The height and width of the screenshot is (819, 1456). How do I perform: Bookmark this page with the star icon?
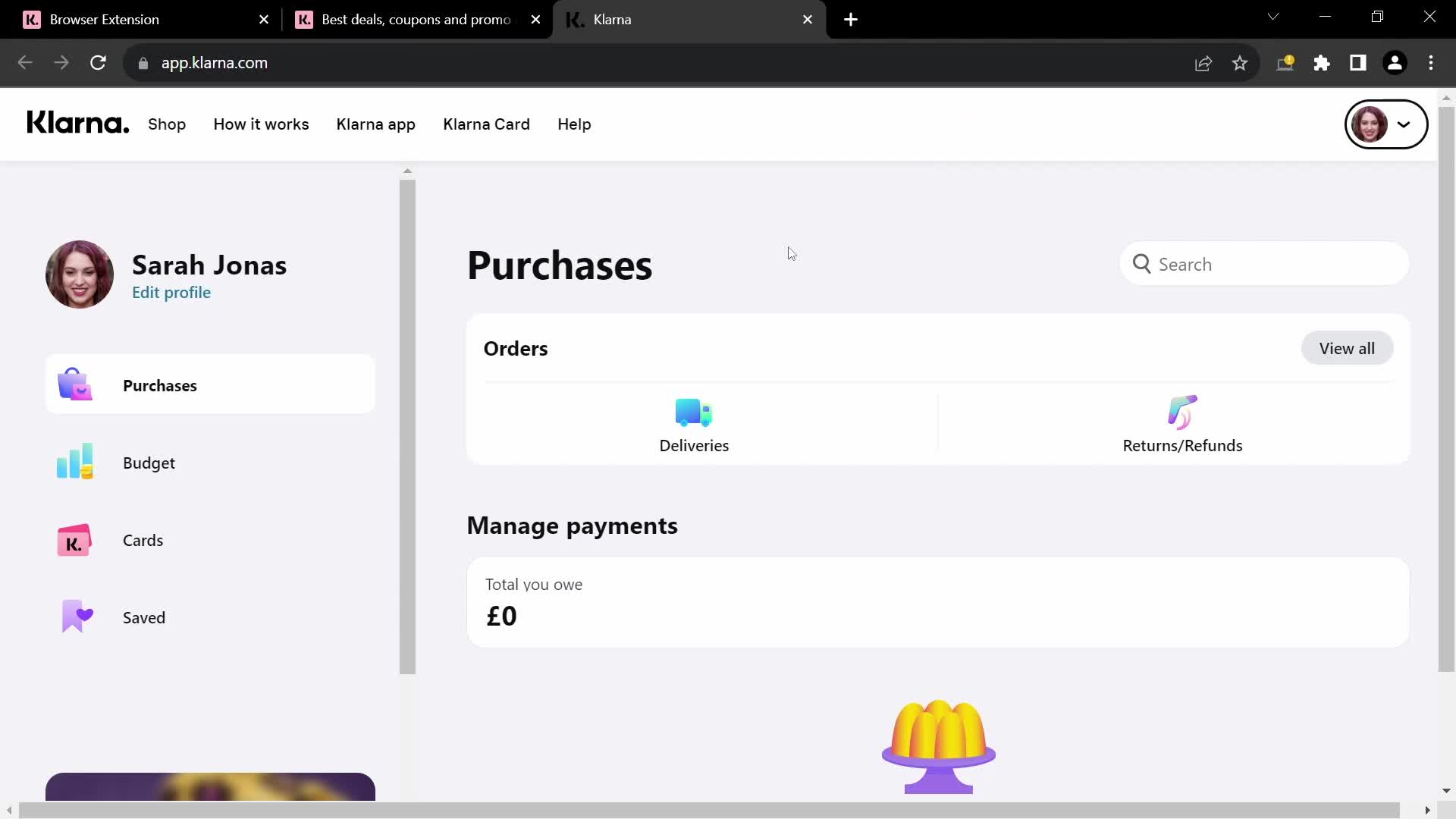click(x=1240, y=63)
